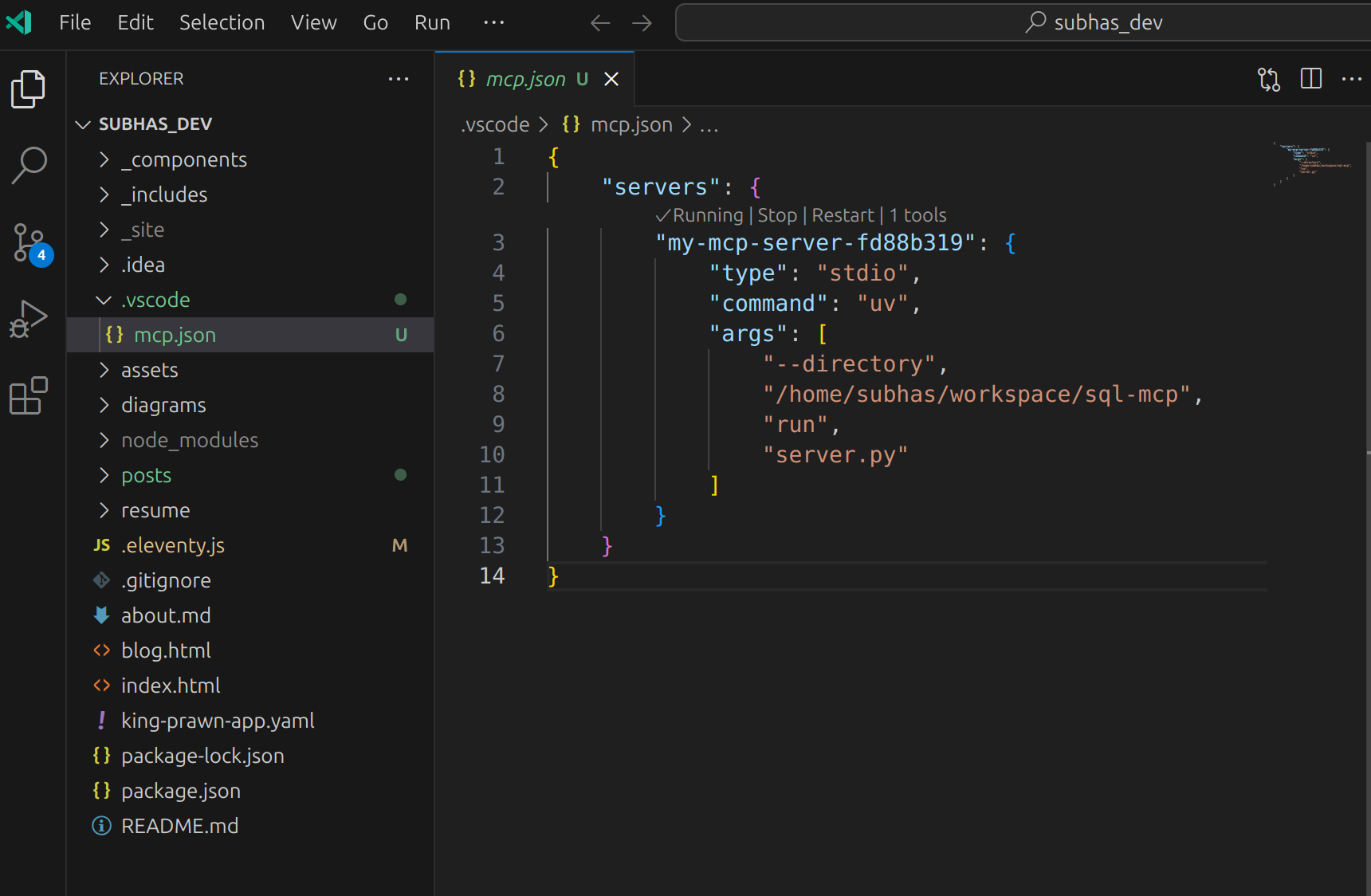Open the Go menu
This screenshot has height=896, width=1371.
[x=375, y=22]
